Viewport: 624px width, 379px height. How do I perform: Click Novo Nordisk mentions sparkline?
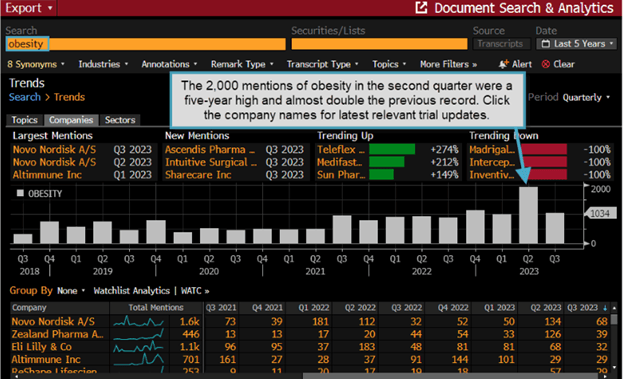[138, 321]
